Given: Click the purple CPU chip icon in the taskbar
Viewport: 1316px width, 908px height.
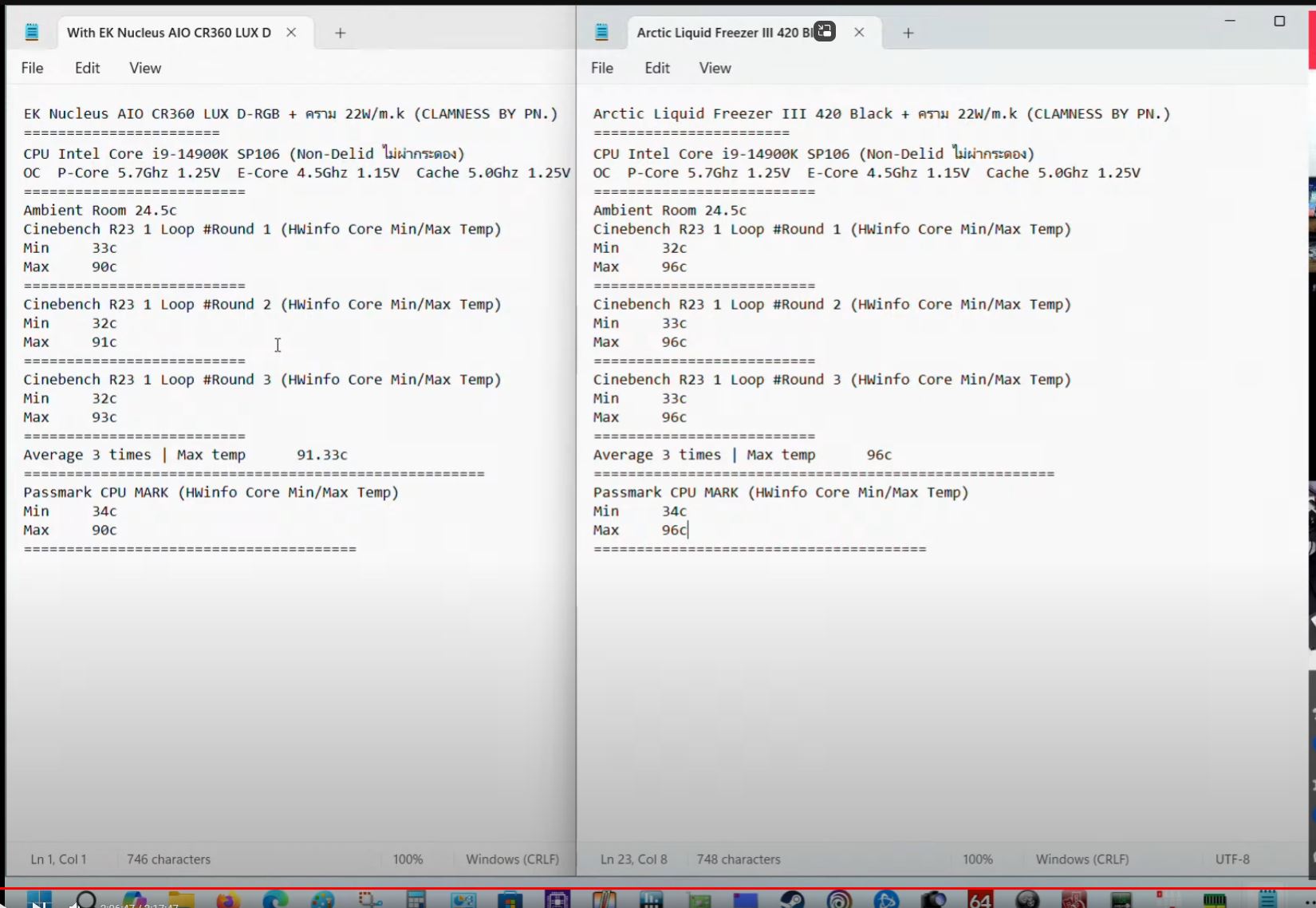Looking at the screenshot, I should [558, 901].
